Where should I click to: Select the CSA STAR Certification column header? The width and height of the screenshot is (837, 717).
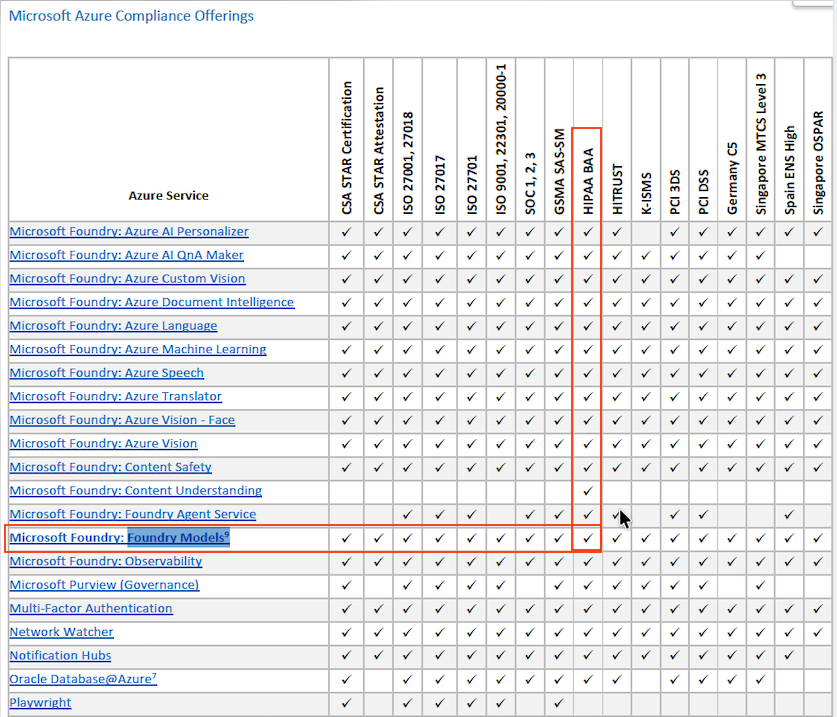click(346, 148)
